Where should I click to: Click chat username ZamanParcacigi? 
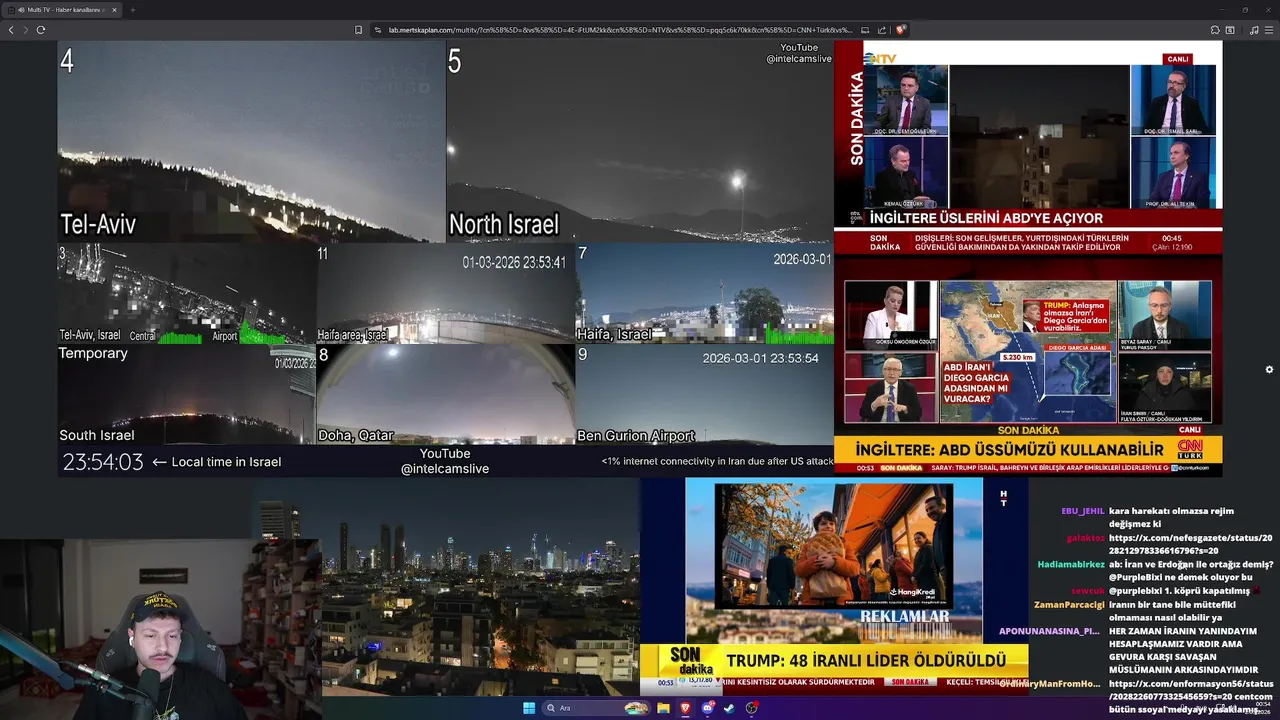pos(1069,604)
